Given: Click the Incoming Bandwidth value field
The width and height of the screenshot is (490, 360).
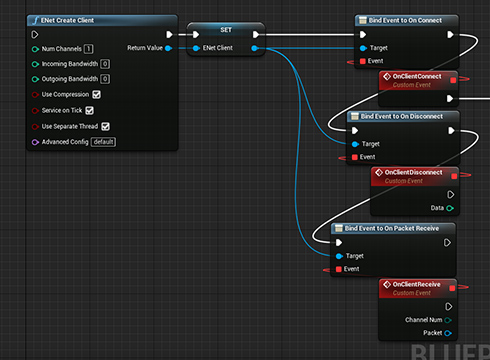Looking at the screenshot, I should click(x=105, y=64).
